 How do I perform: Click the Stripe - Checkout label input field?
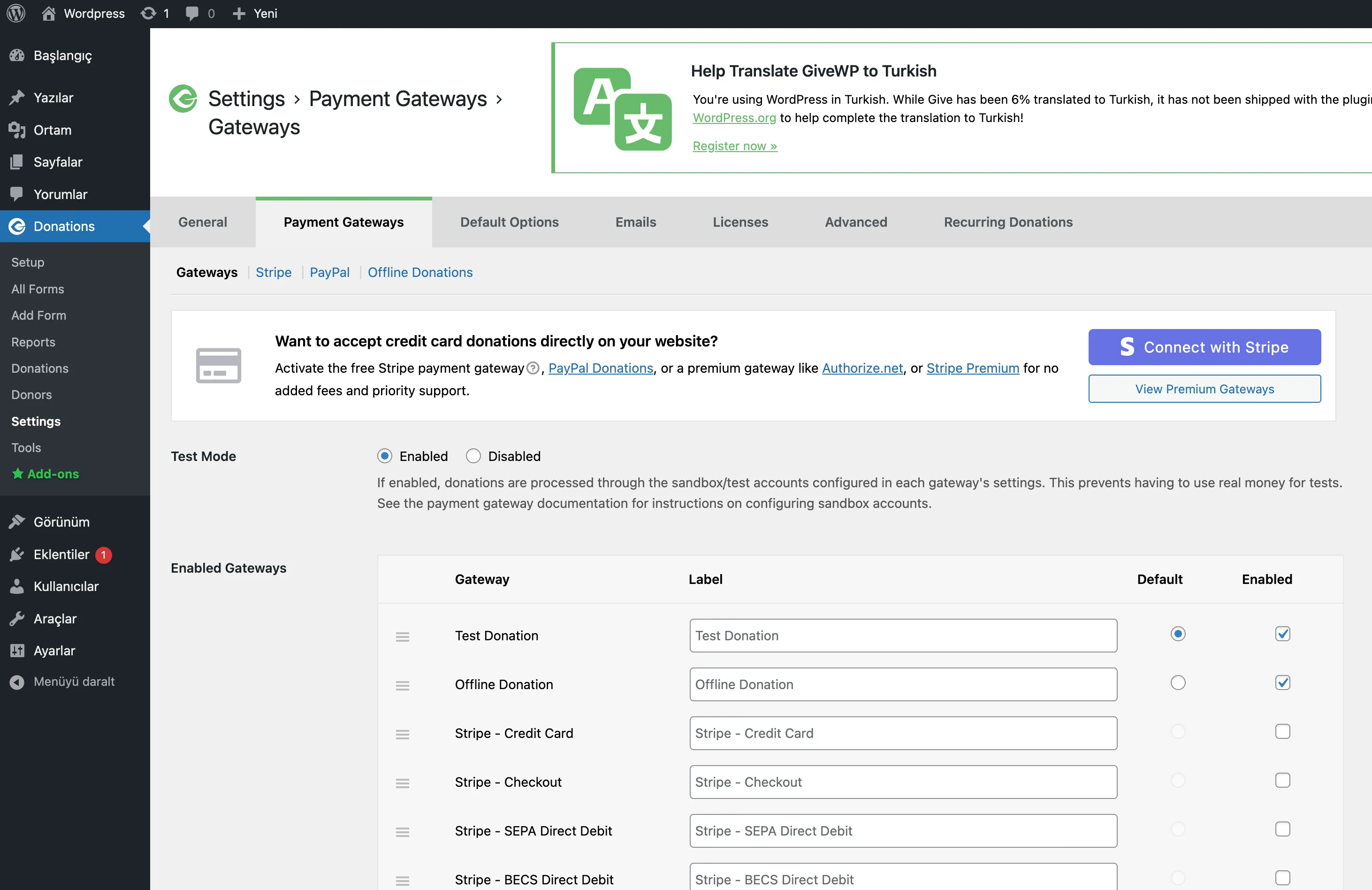903,782
